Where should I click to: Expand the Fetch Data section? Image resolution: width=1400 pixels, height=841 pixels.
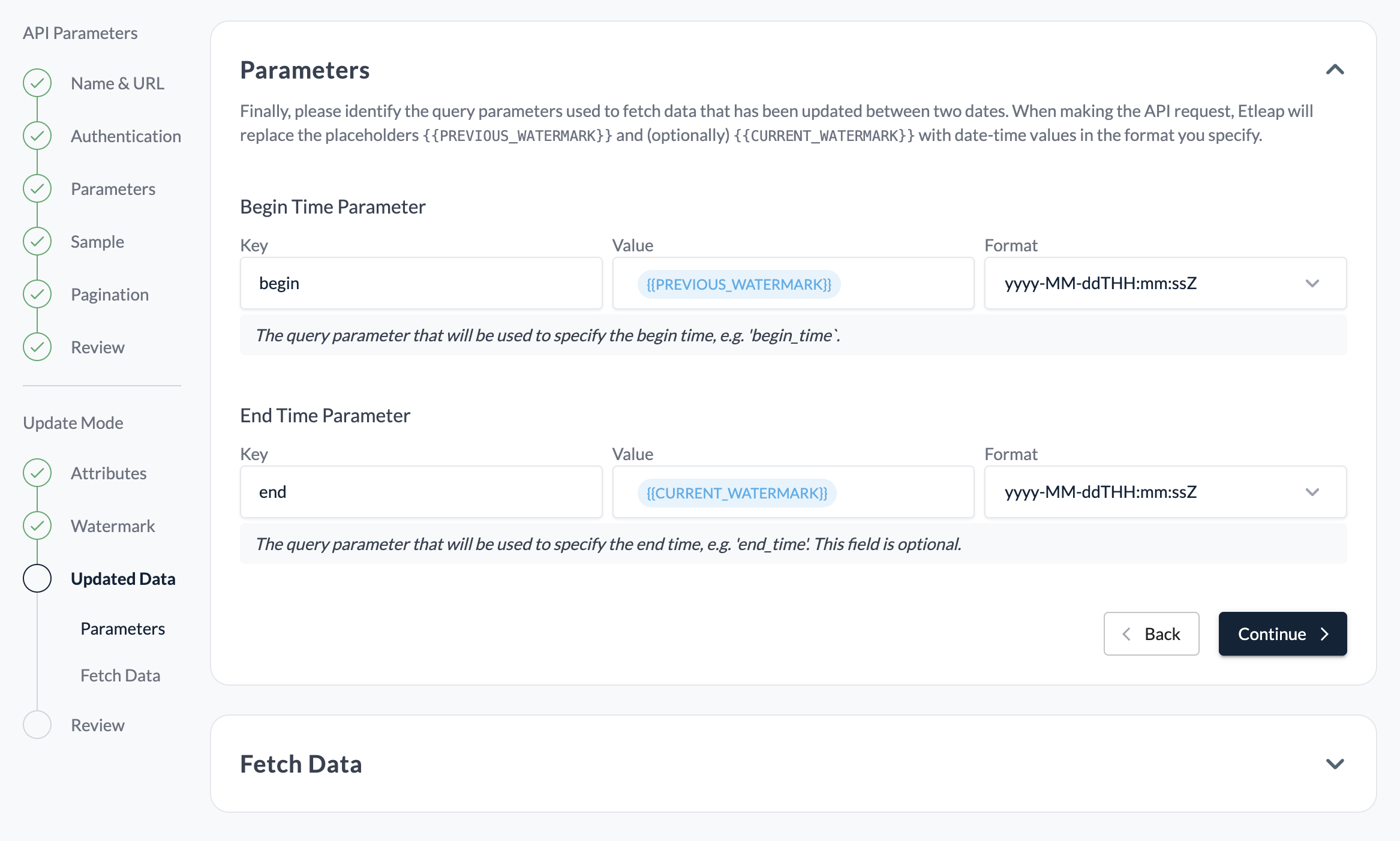(1335, 764)
